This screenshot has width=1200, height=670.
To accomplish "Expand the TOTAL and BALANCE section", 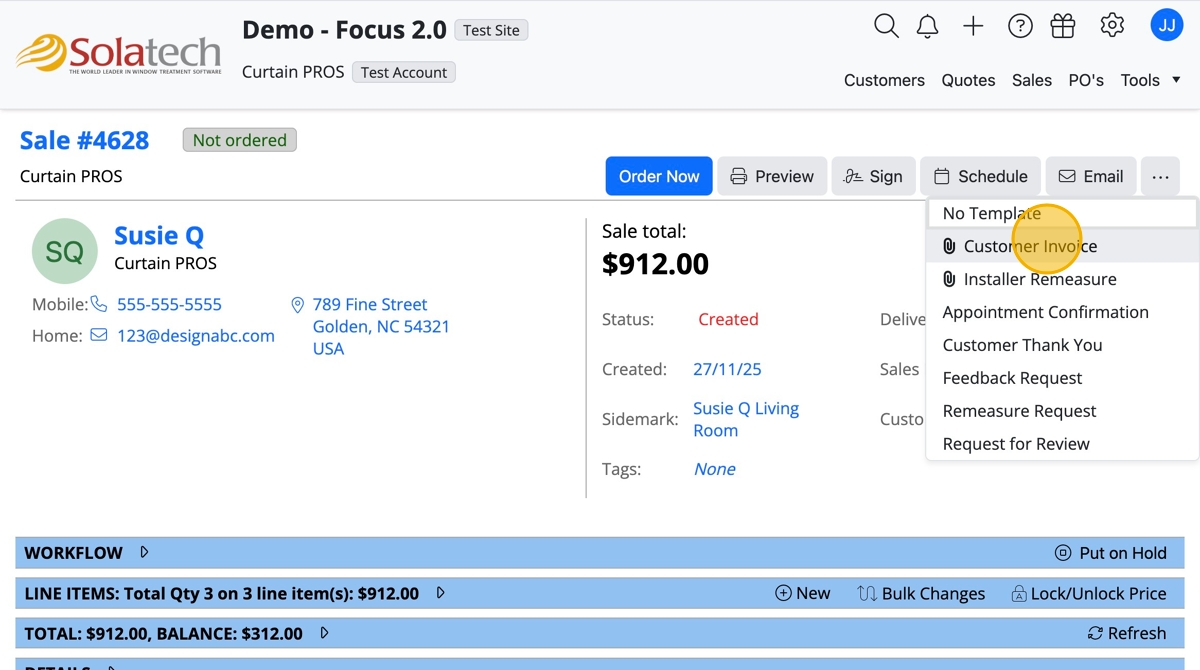I will click(x=324, y=633).
